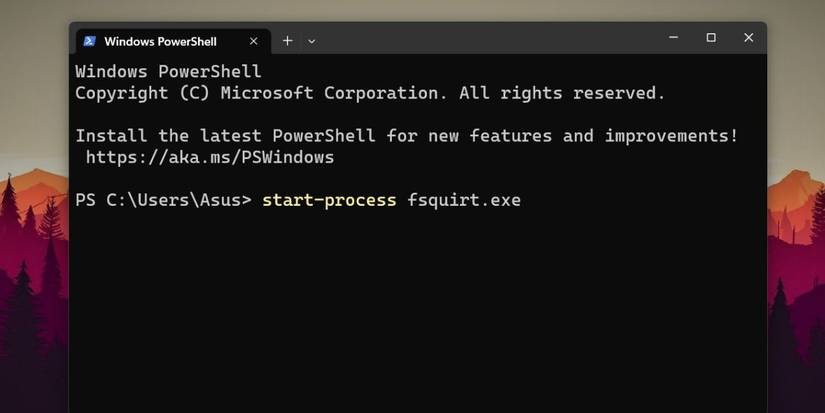Click the start-process command text
Viewport: 825px width, 413px height.
(328, 200)
